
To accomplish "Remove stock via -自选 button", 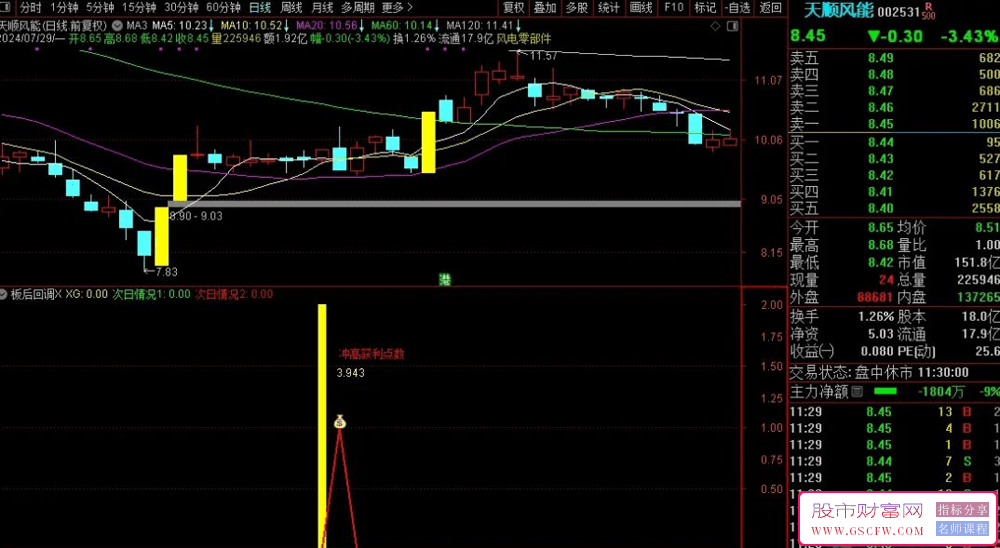I will pos(738,8).
